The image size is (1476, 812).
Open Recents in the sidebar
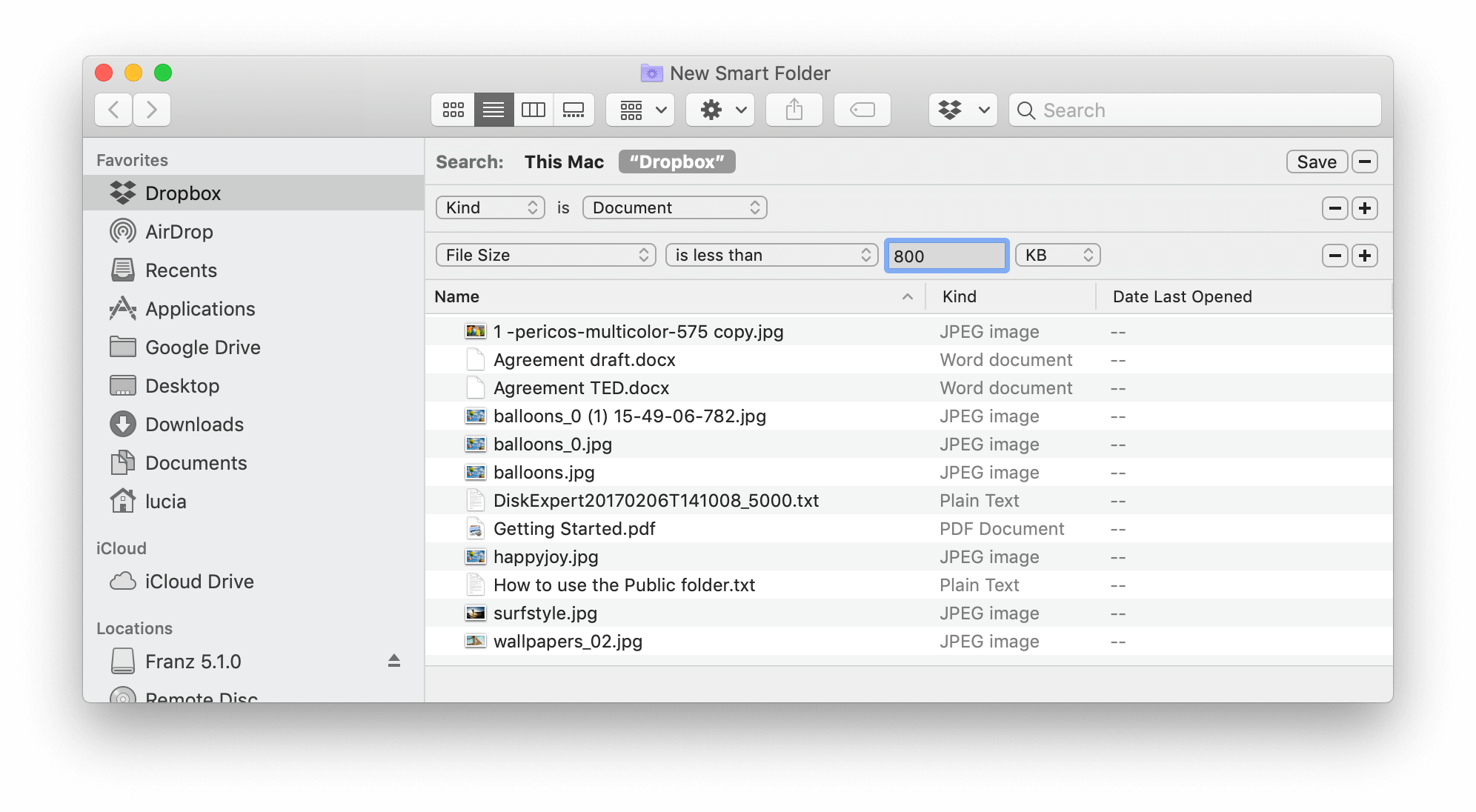[x=253, y=270]
